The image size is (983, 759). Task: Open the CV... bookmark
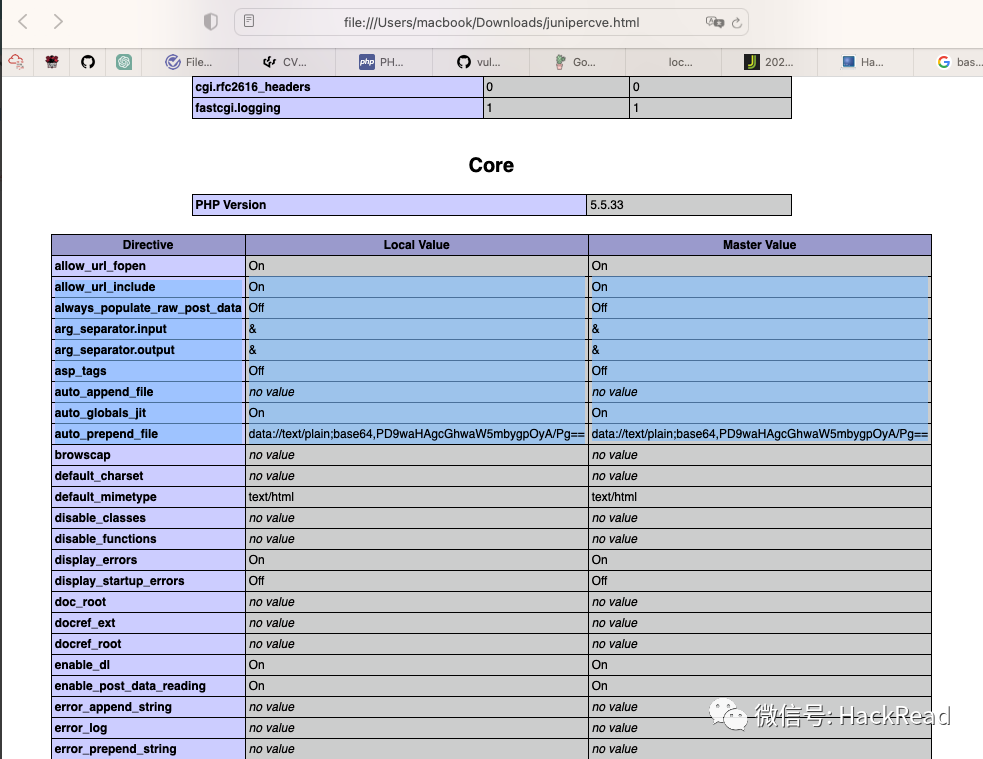285,62
